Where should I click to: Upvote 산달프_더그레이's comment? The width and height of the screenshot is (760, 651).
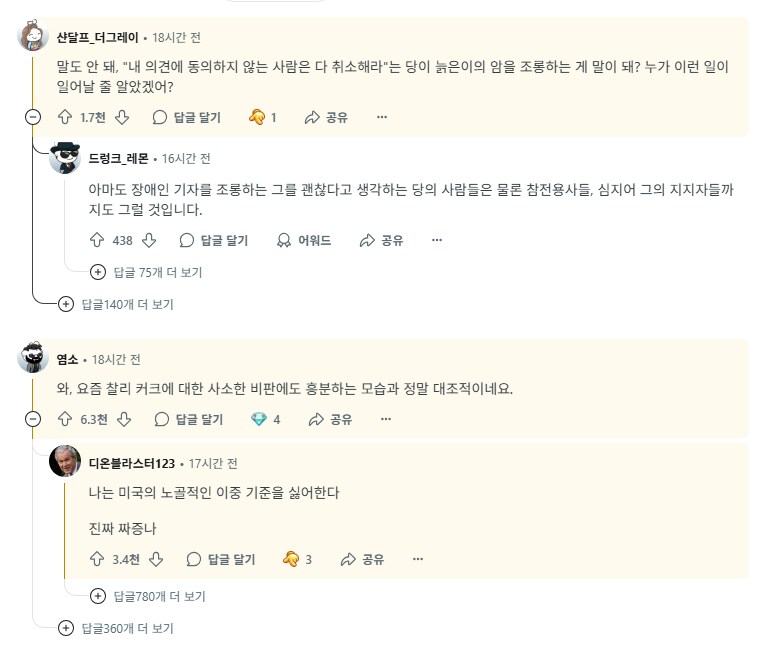[65, 117]
